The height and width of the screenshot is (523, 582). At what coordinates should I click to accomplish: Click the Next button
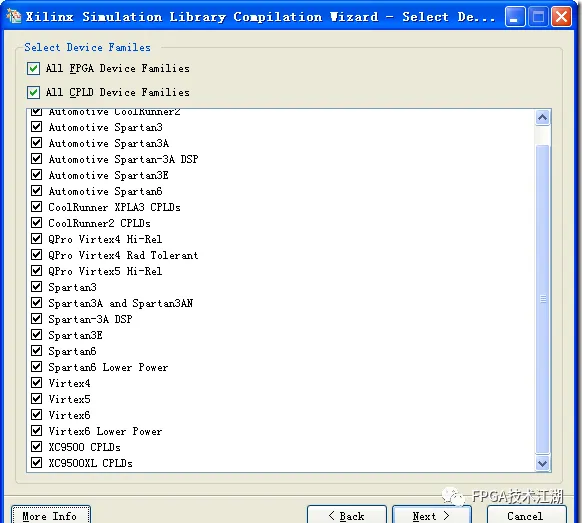[x=432, y=516]
